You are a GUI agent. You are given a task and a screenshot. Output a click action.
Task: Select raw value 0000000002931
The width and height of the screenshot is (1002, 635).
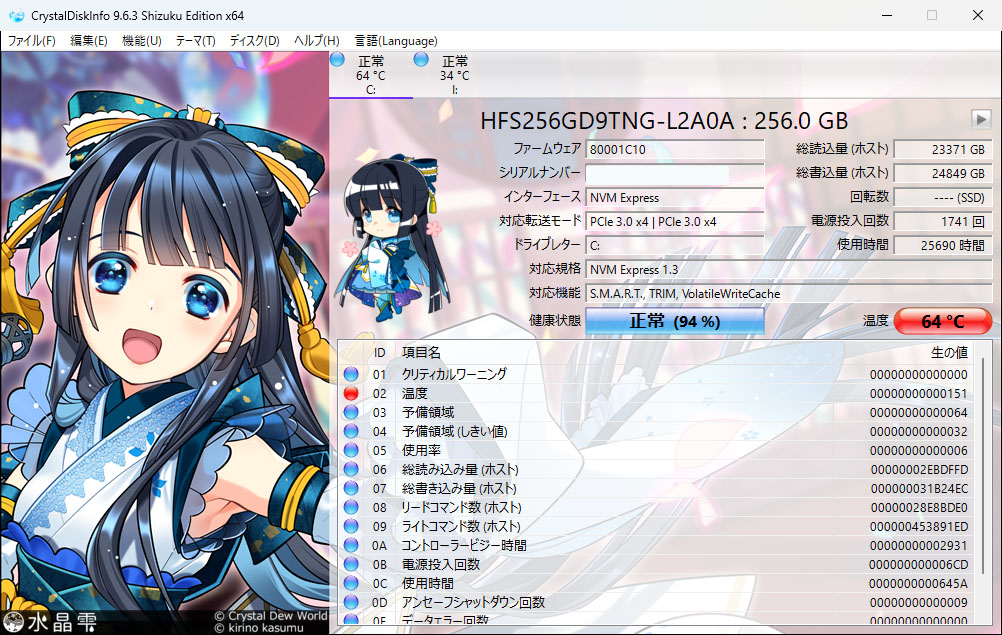(918, 546)
